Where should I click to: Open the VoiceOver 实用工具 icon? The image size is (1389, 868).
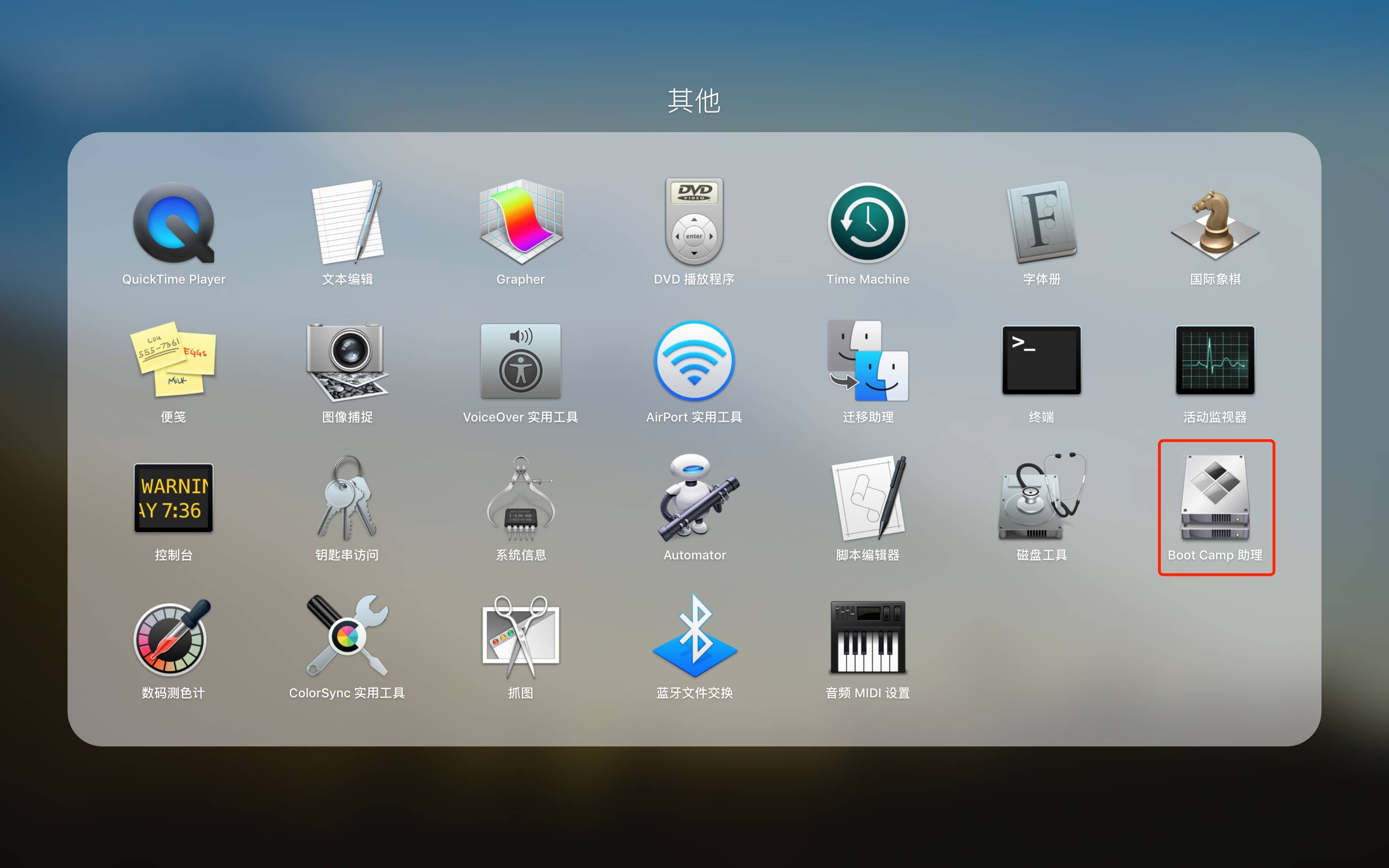(520, 361)
